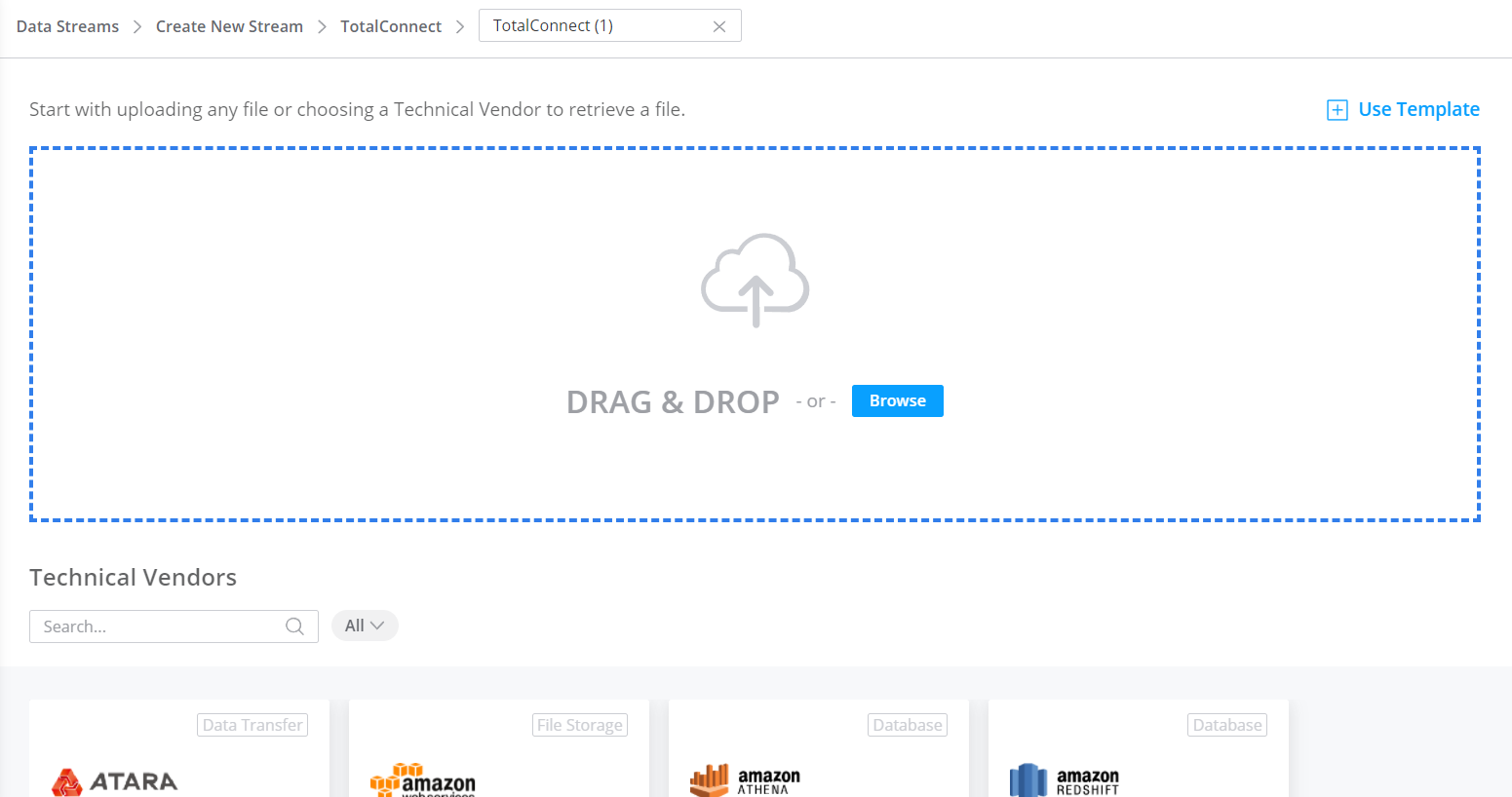Viewport: 1512px width, 797px height.
Task: Click the TotalConnect (1) name field
Action: click(x=585, y=25)
